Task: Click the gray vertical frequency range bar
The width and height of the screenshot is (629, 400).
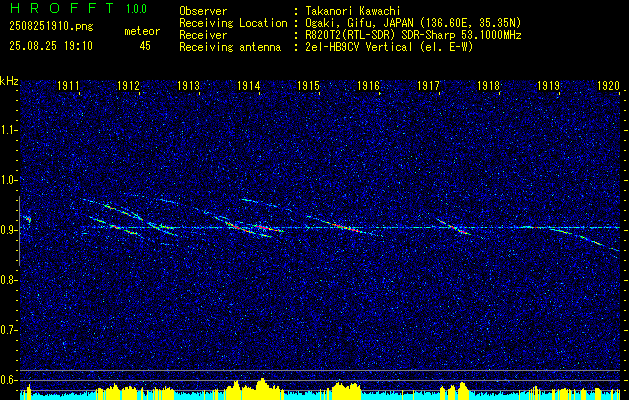Action: [x=19, y=231]
